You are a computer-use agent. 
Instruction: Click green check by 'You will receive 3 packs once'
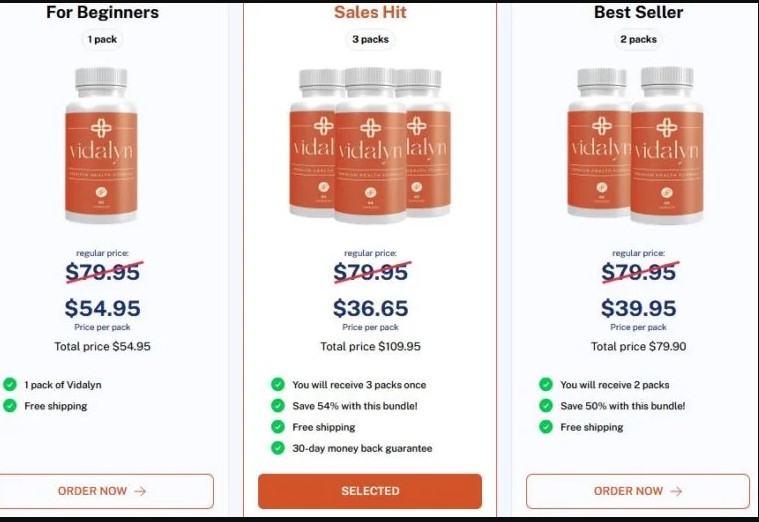(277, 384)
